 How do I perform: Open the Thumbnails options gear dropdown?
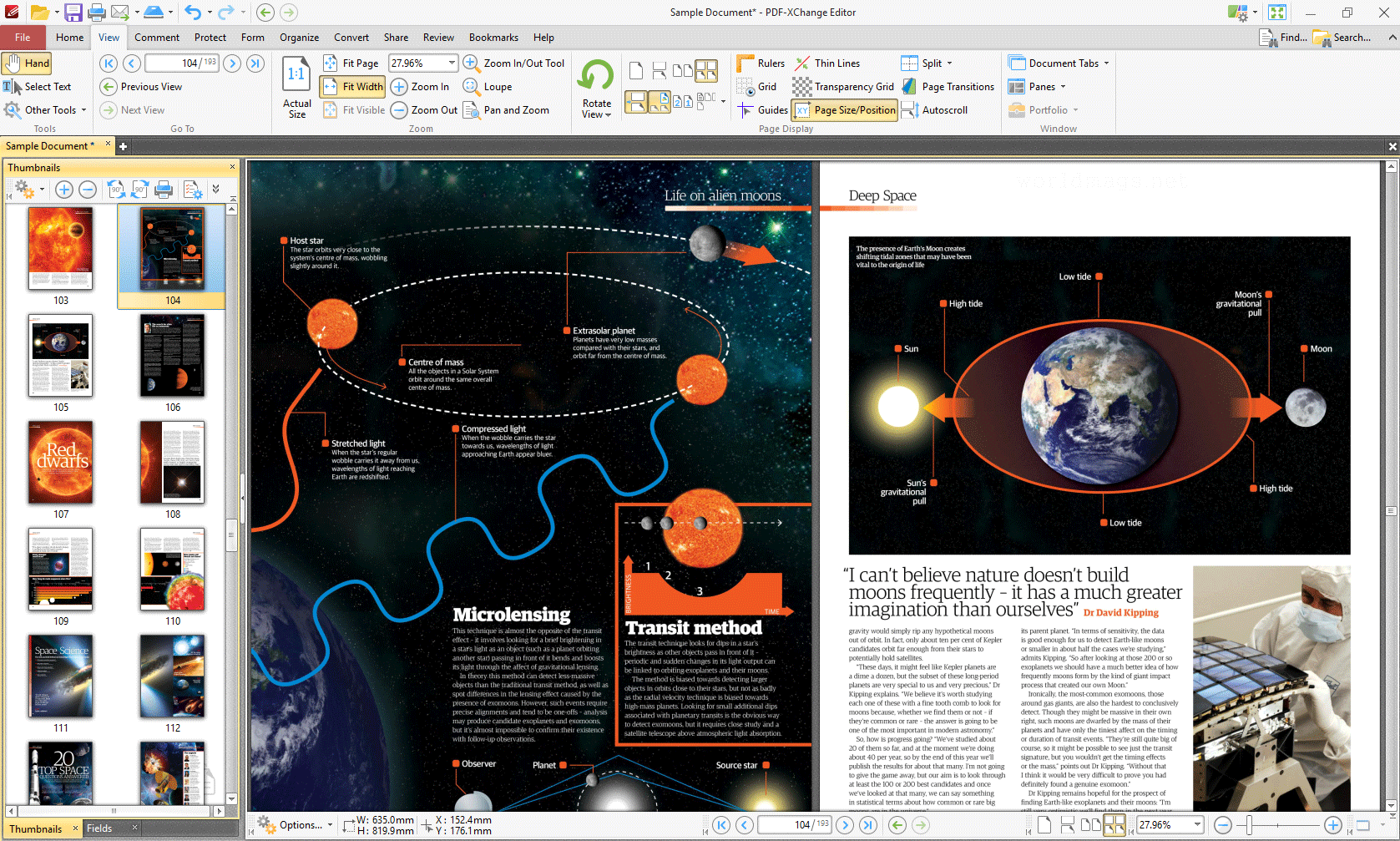click(29, 190)
